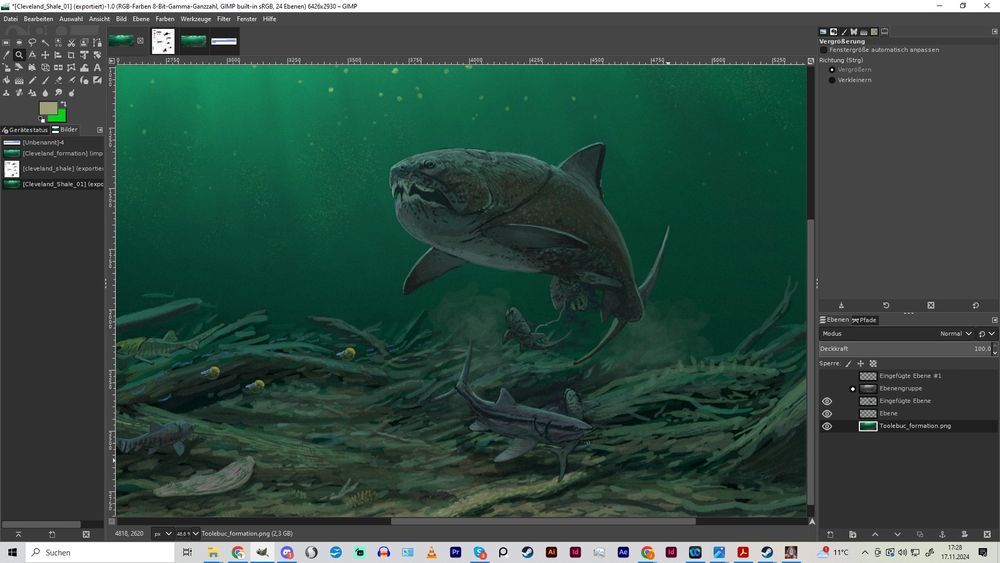This screenshot has height=563, width=1000.
Task: Open the px unit dropdown in status bar
Action: coord(163,534)
